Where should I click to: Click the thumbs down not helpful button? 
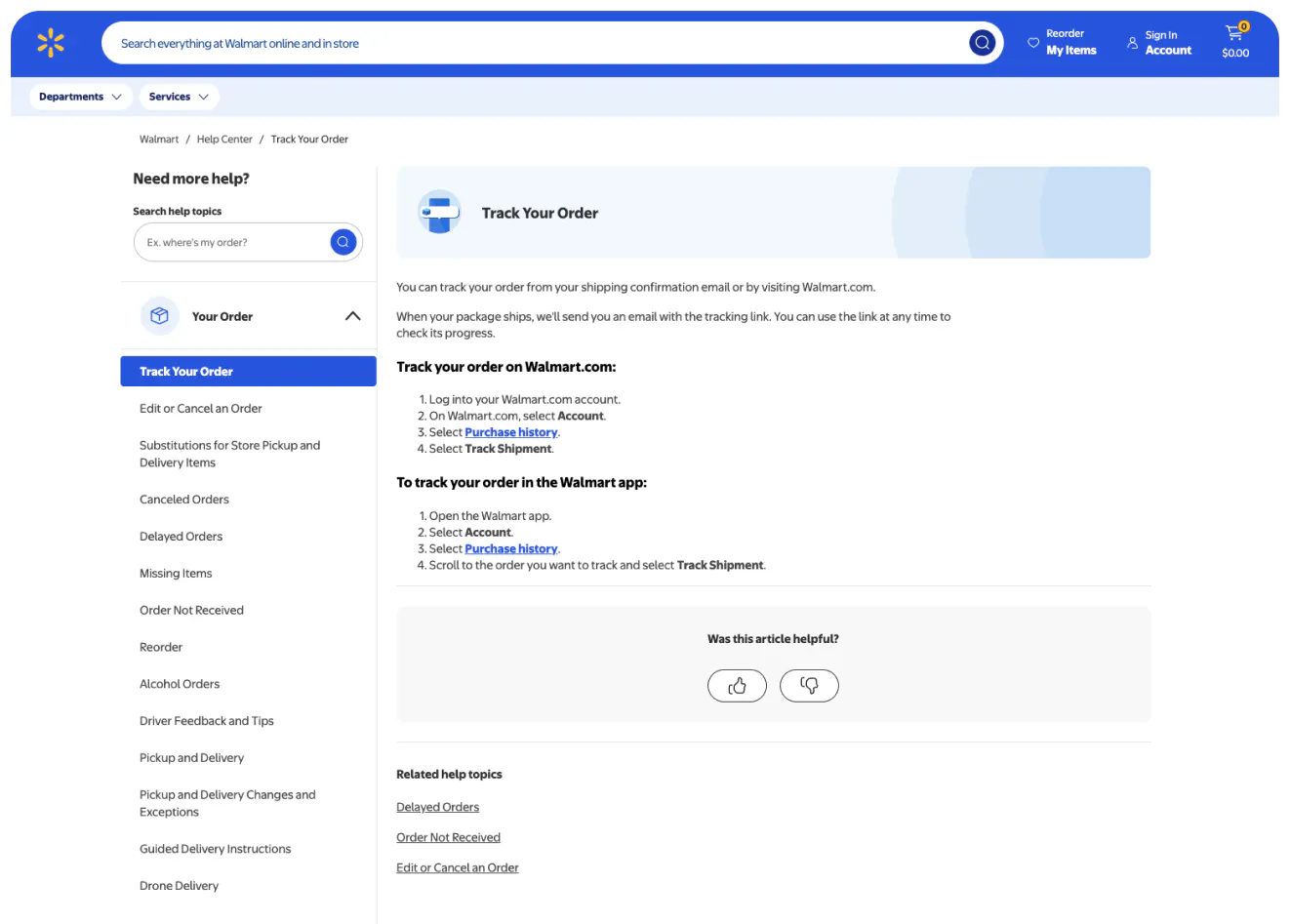pos(809,686)
